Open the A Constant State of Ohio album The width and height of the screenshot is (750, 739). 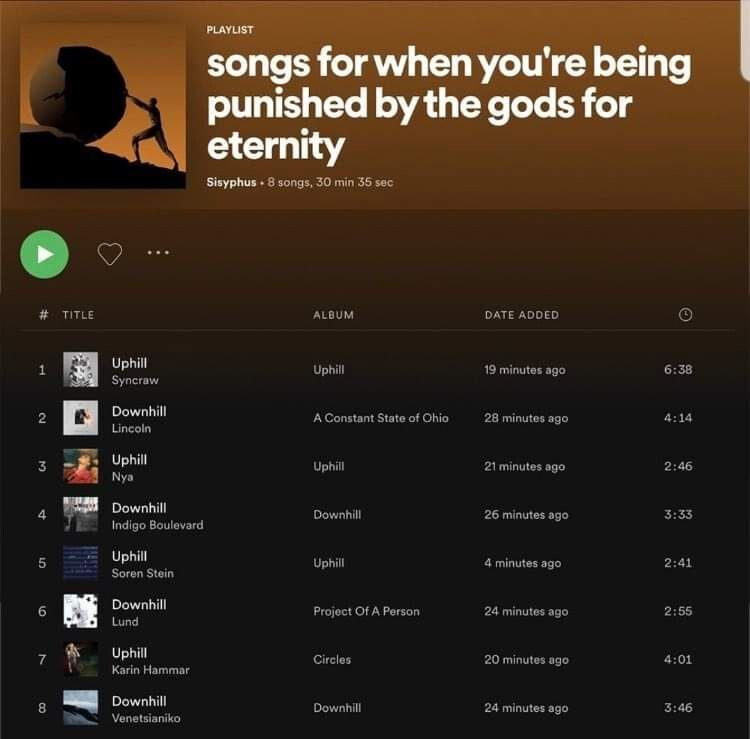tap(381, 418)
